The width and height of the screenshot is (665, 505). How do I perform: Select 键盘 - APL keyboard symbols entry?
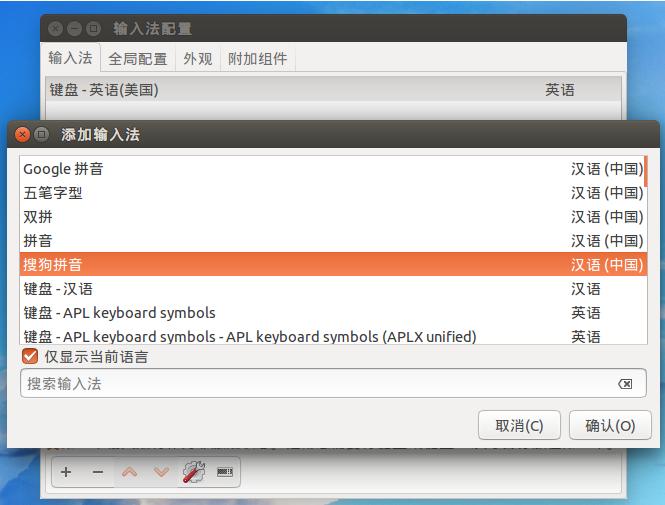click(333, 312)
